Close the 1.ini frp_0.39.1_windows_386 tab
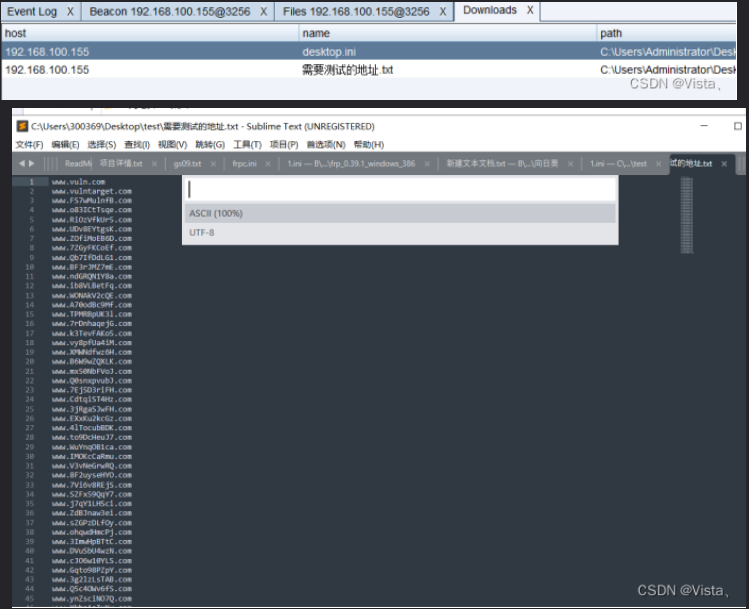Image resolution: width=749 pixels, height=609 pixels. [x=427, y=164]
